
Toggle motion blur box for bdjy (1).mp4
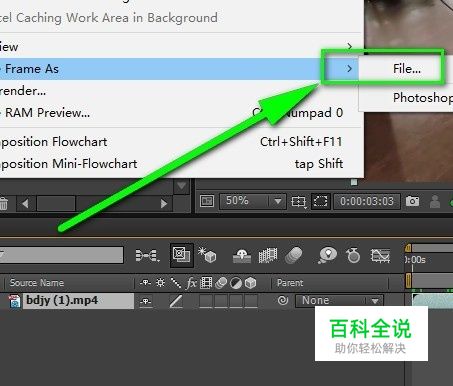pyautogui.click(x=221, y=301)
